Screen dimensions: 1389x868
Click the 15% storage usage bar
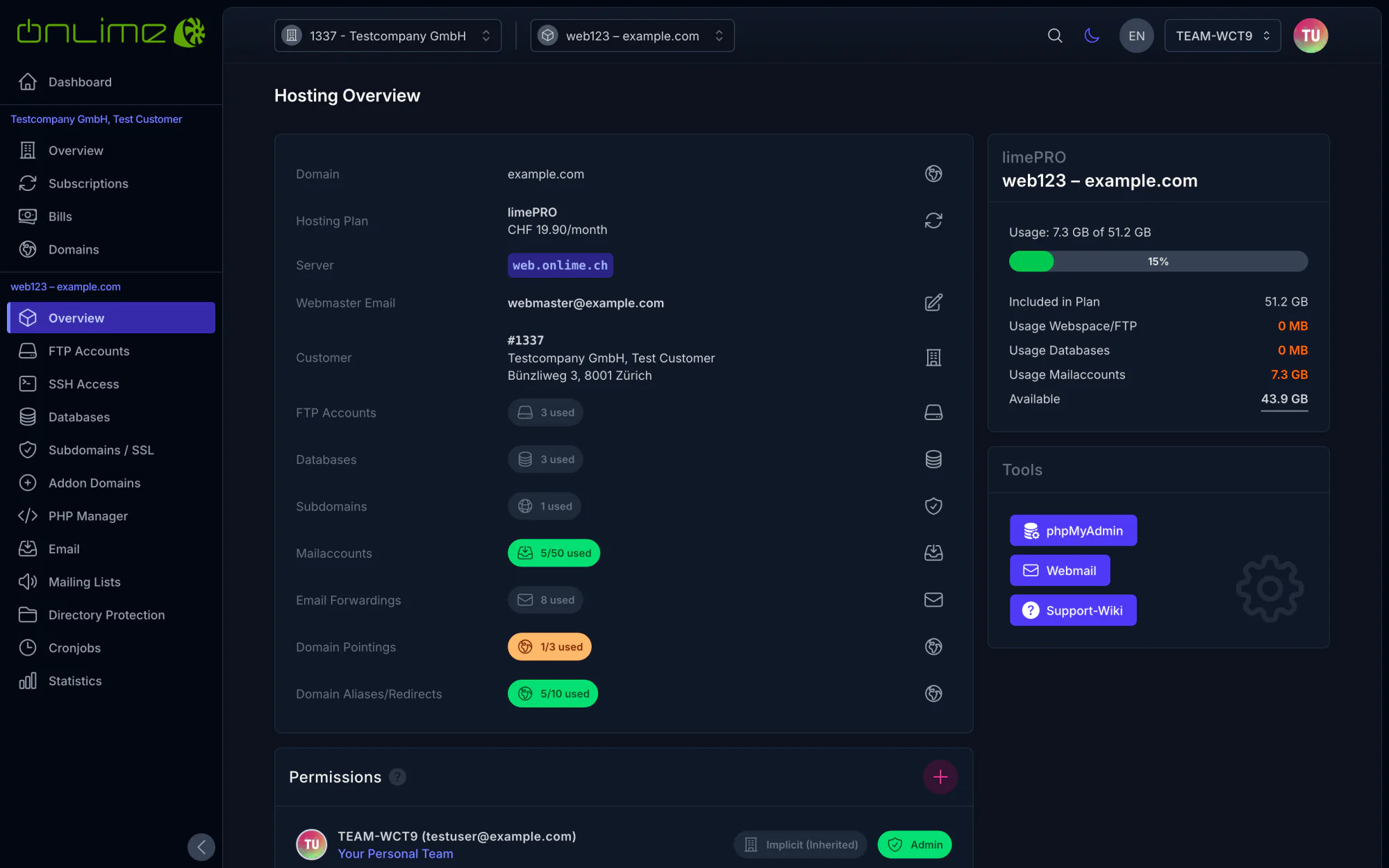[x=1158, y=261]
